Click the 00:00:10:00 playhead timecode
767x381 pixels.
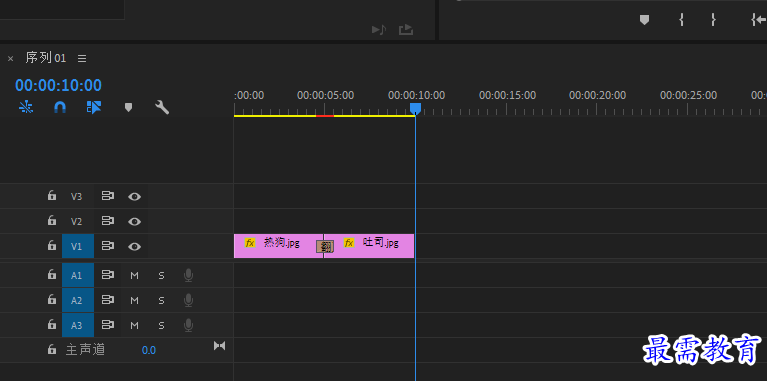click(x=58, y=85)
